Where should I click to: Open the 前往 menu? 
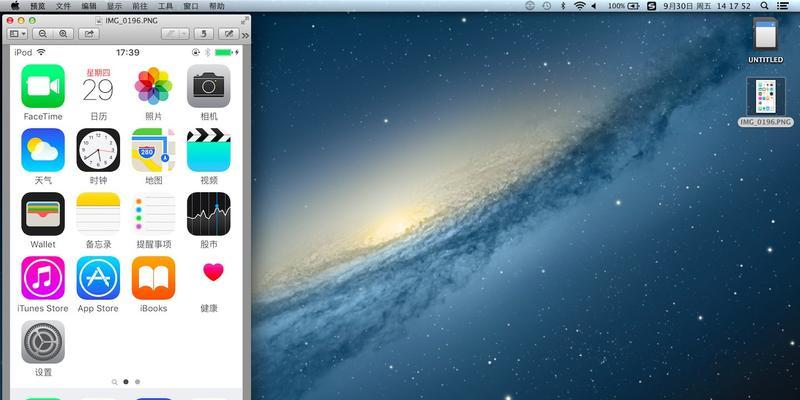click(140, 6)
